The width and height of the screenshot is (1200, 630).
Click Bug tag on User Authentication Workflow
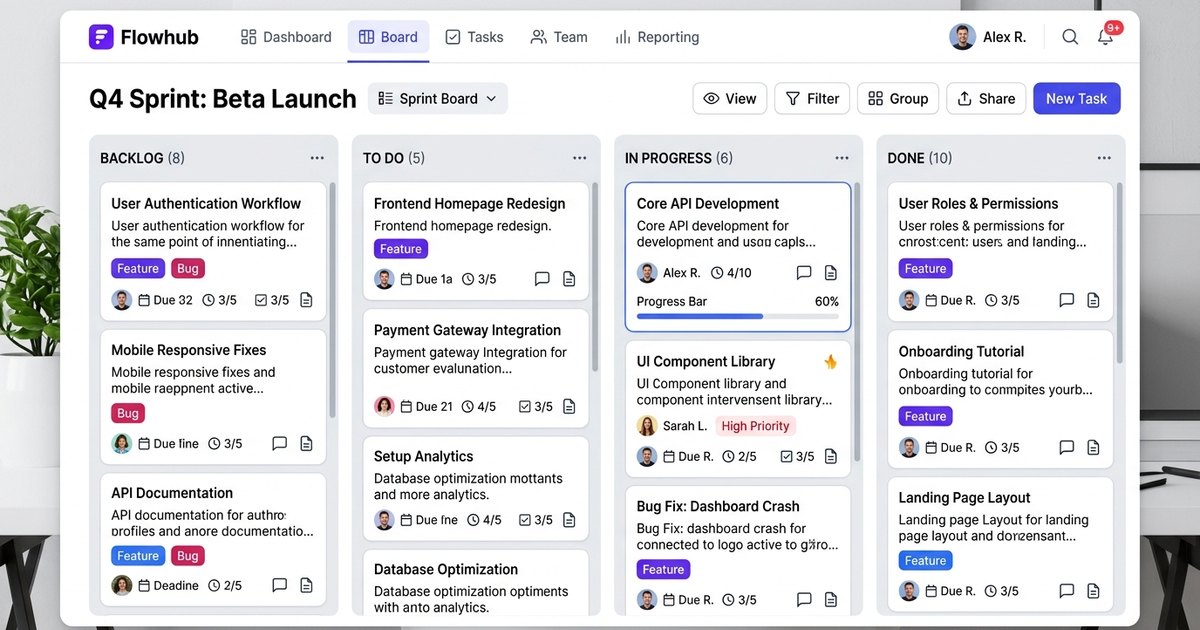pos(188,268)
